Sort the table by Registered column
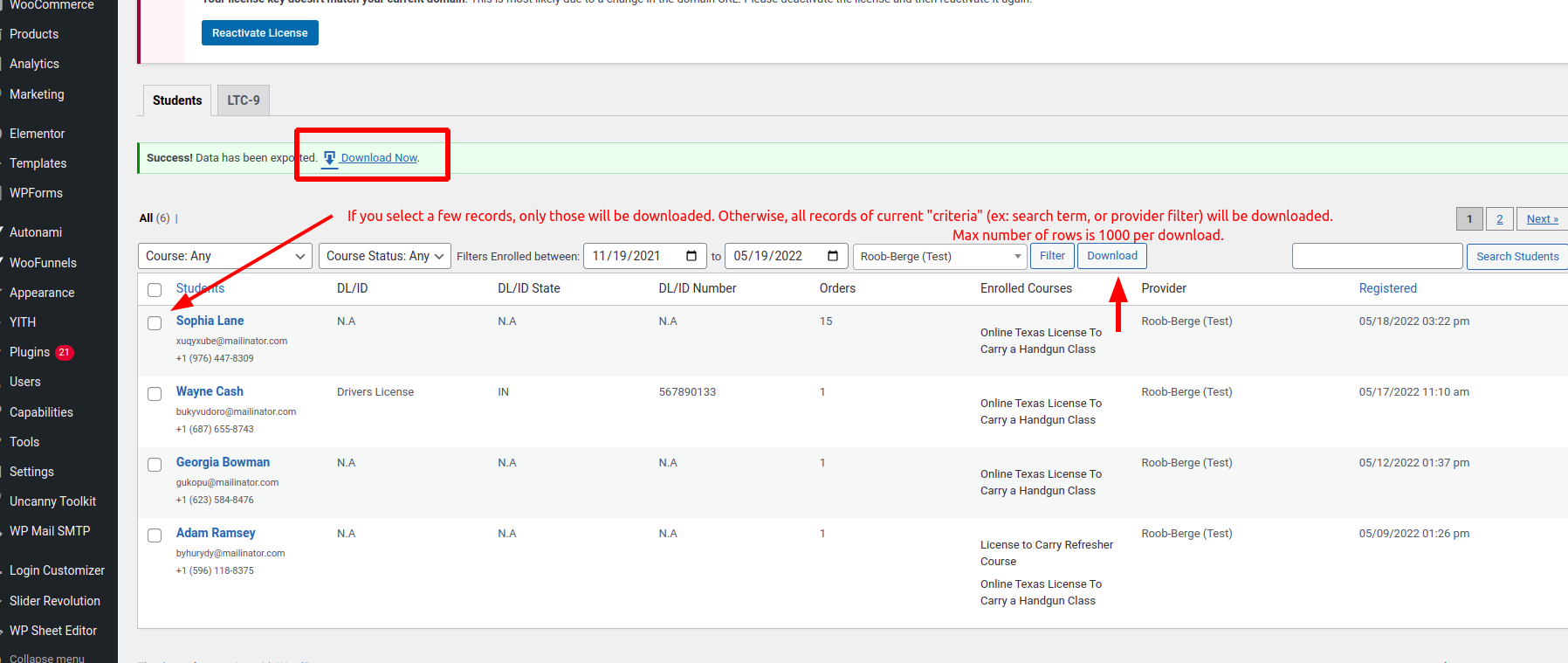The width and height of the screenshot is (1568, 663). (x=1388, y=288)
